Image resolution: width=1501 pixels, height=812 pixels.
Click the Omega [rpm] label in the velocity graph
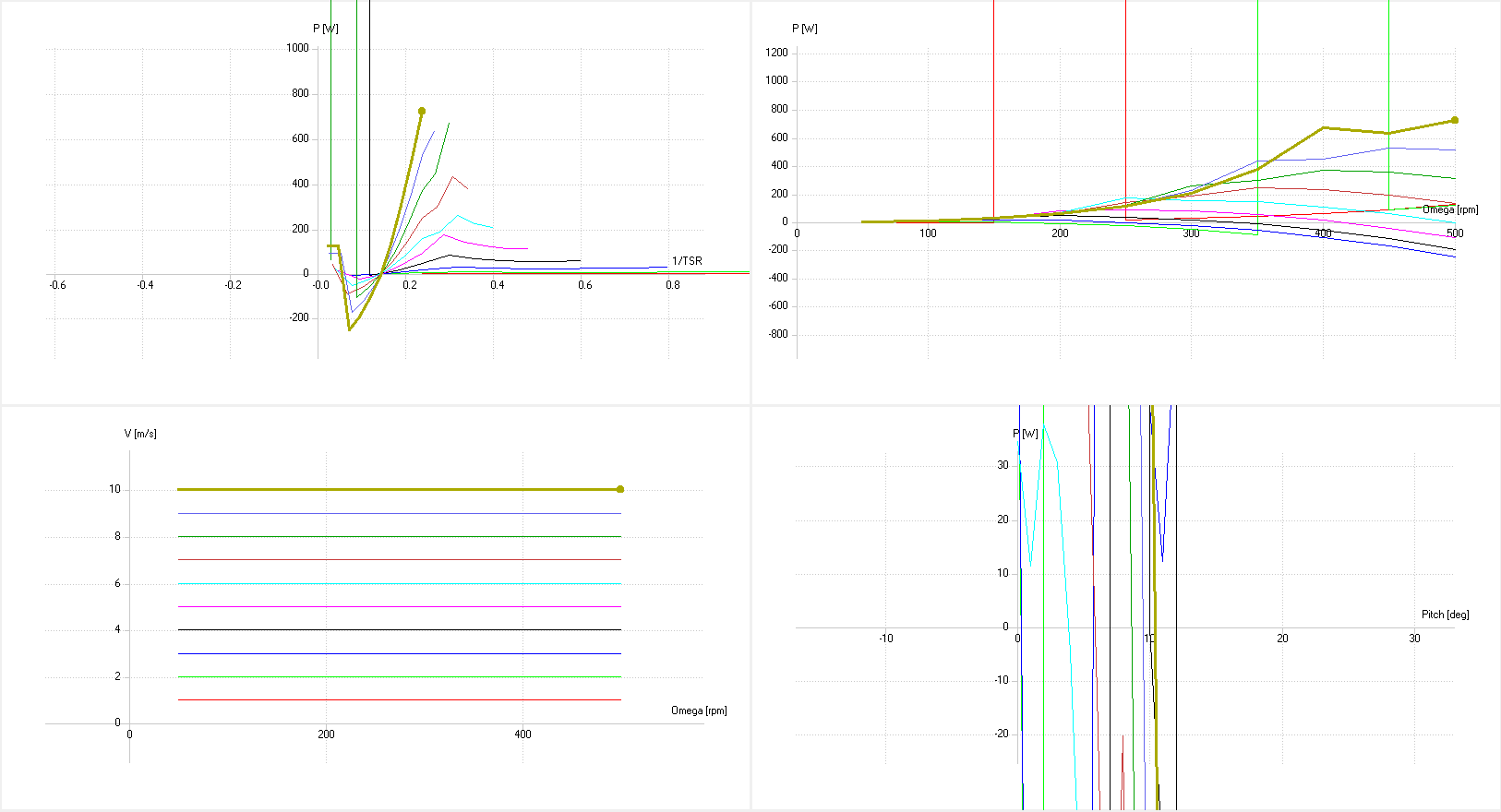699,710
